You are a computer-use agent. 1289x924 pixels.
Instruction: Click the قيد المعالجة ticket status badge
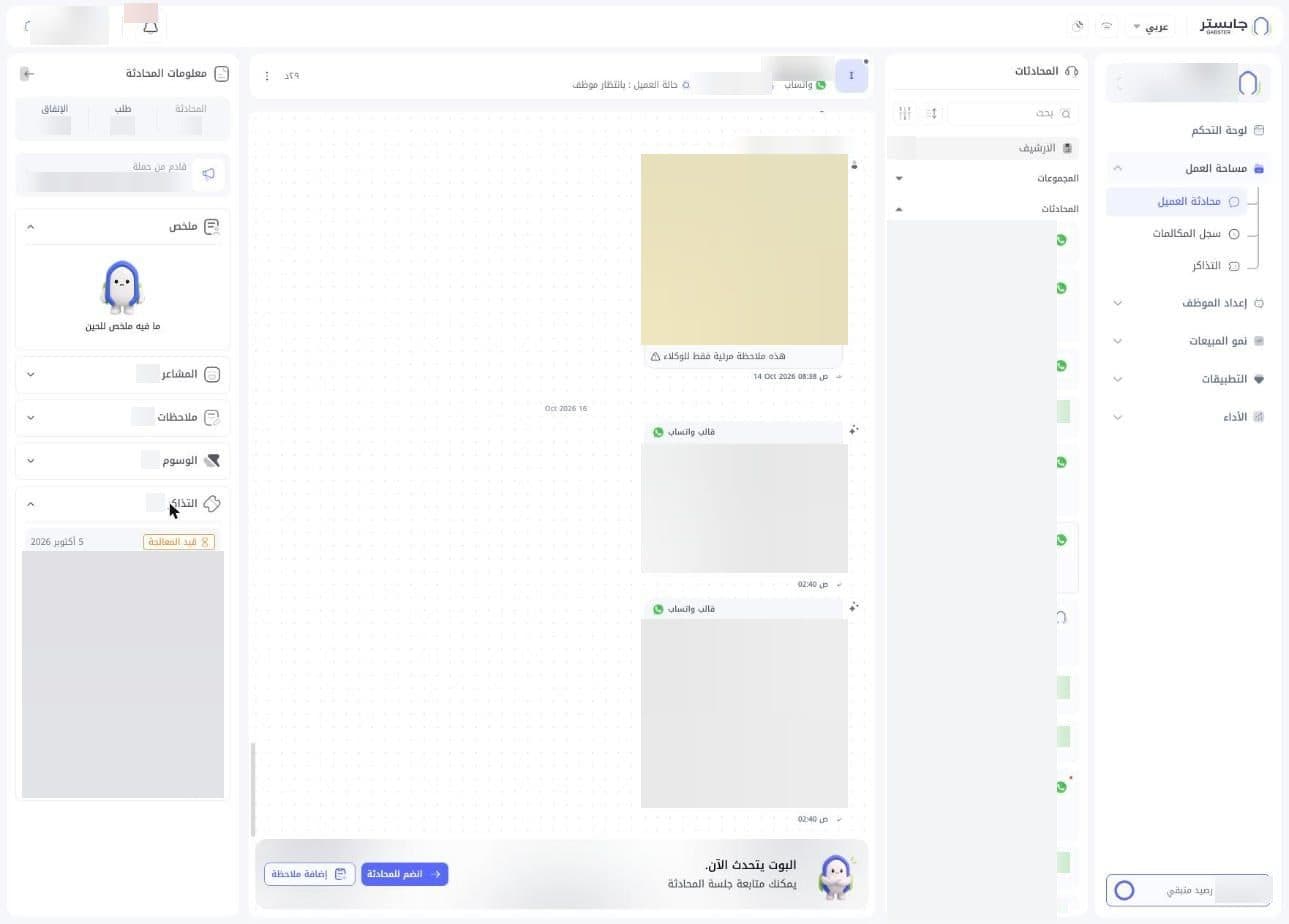[179, 542]
